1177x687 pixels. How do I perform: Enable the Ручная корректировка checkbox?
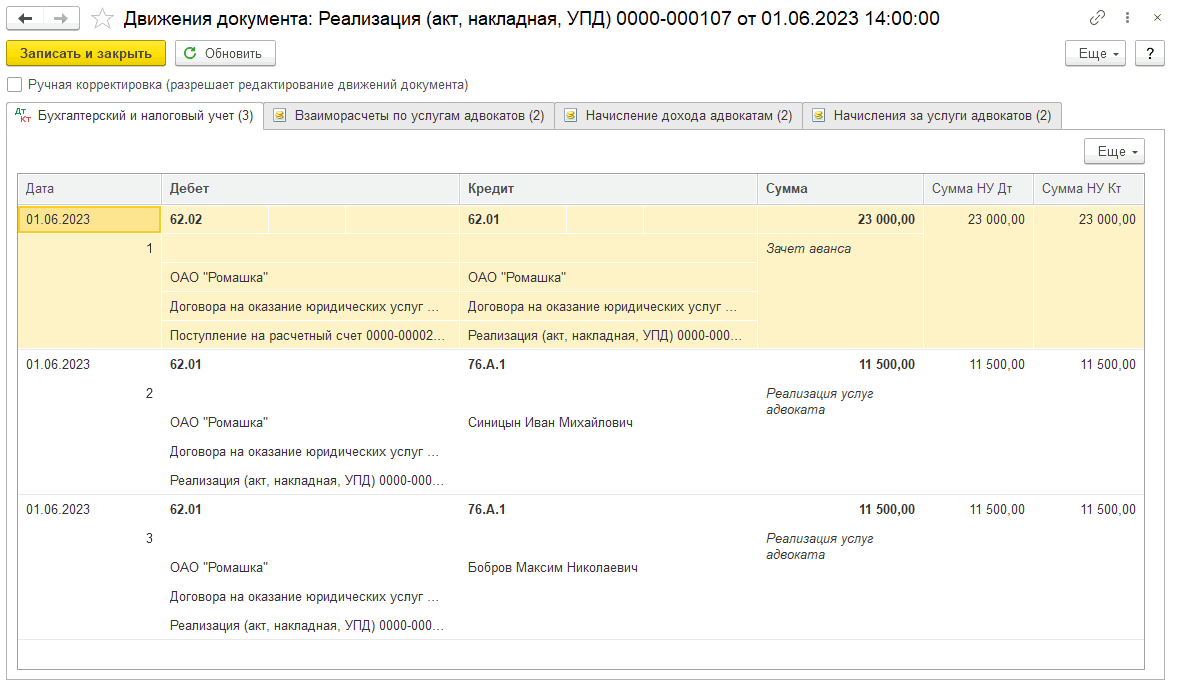tap(15, 85)
